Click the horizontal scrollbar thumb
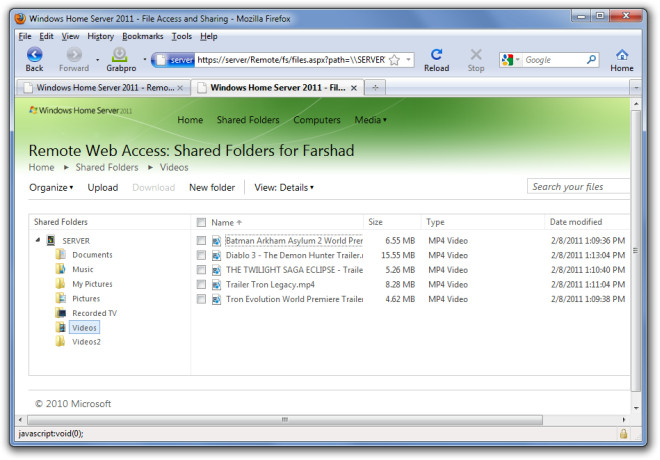Viewport: 660px width, 460px height. (285, 420)
